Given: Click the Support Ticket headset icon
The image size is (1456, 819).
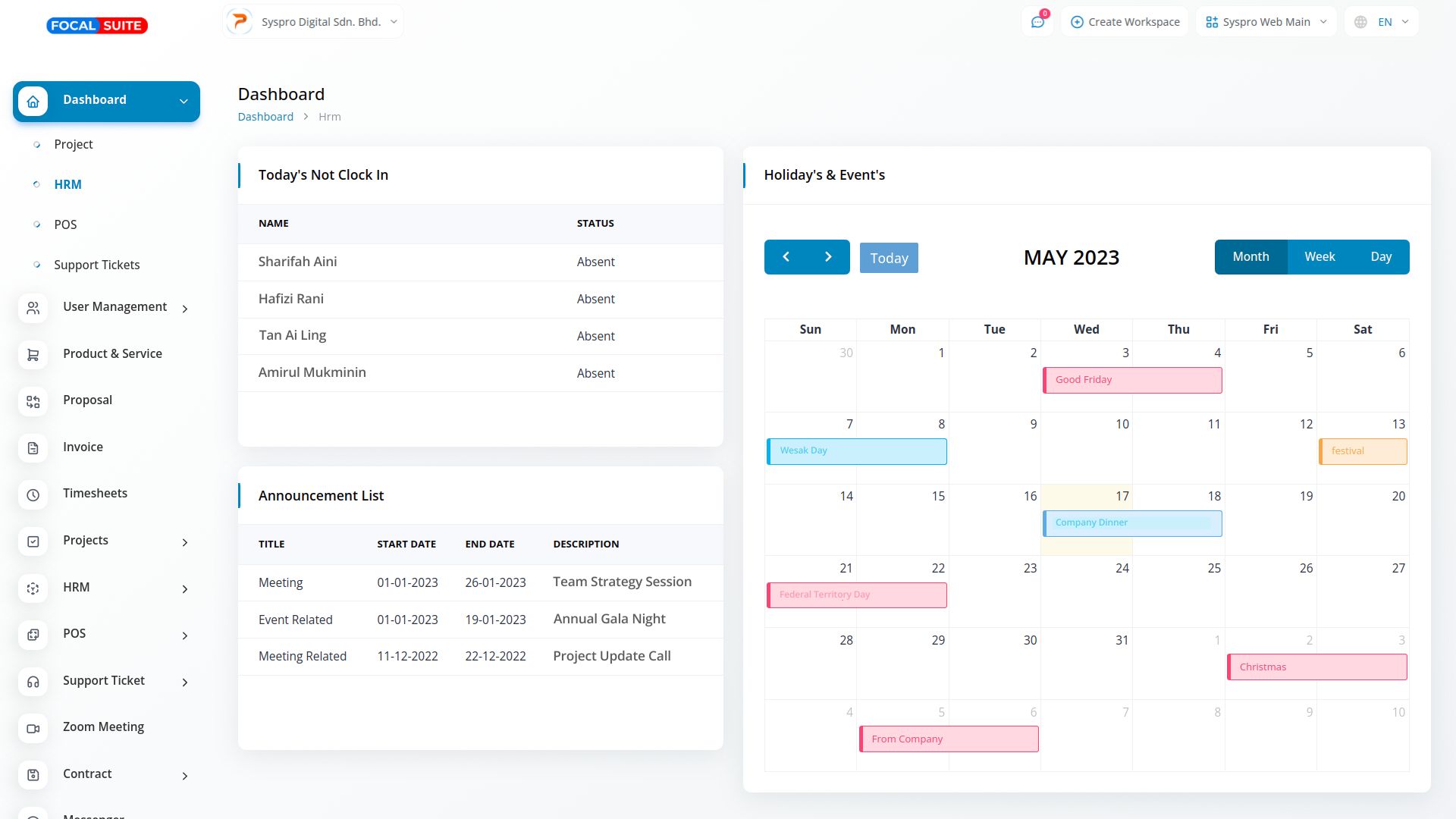Looking at the screenshot, I should 33,682.
